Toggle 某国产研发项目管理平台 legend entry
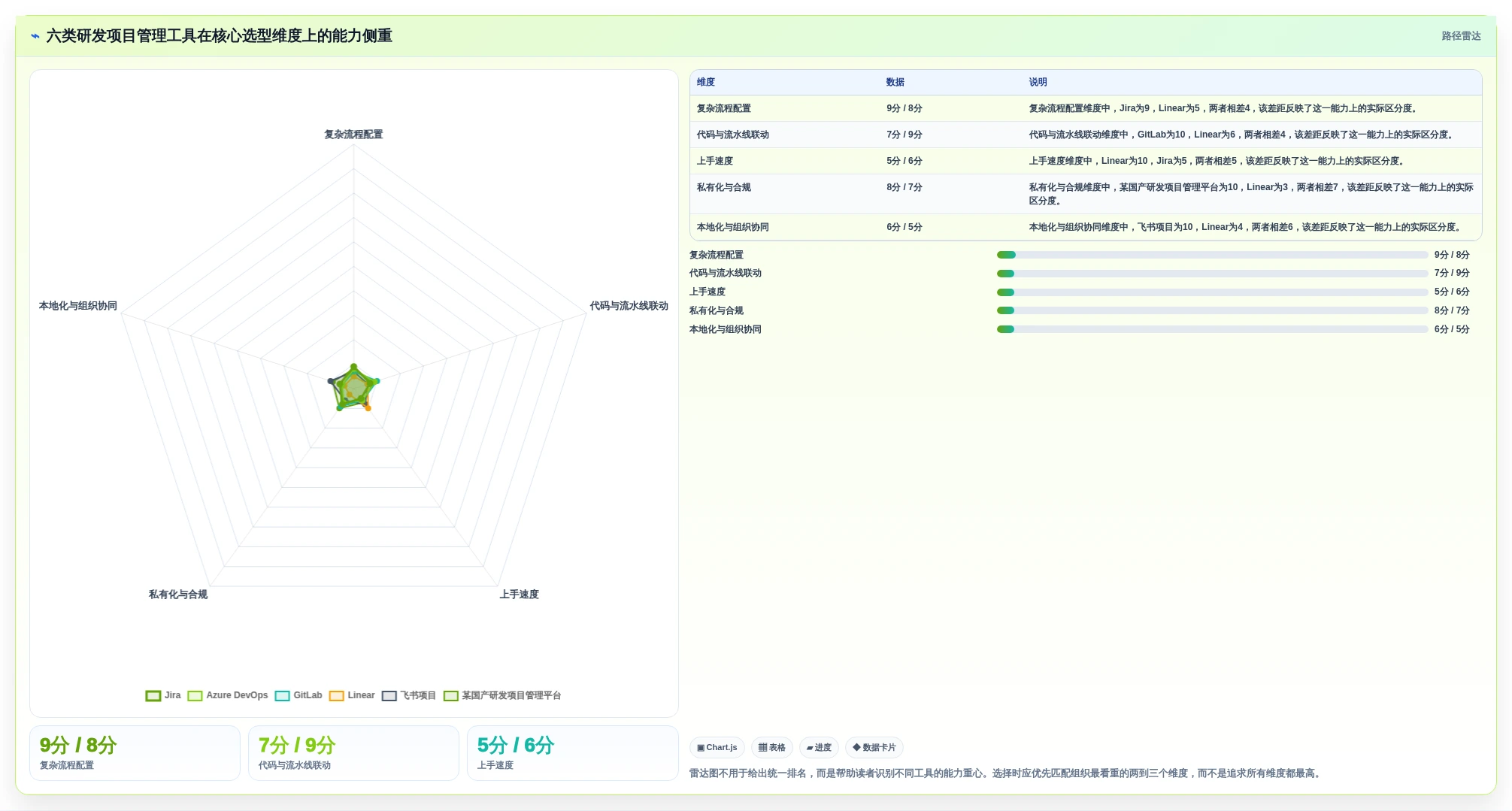The height and width of the screenshot is (811, 1512). (502, 696)
